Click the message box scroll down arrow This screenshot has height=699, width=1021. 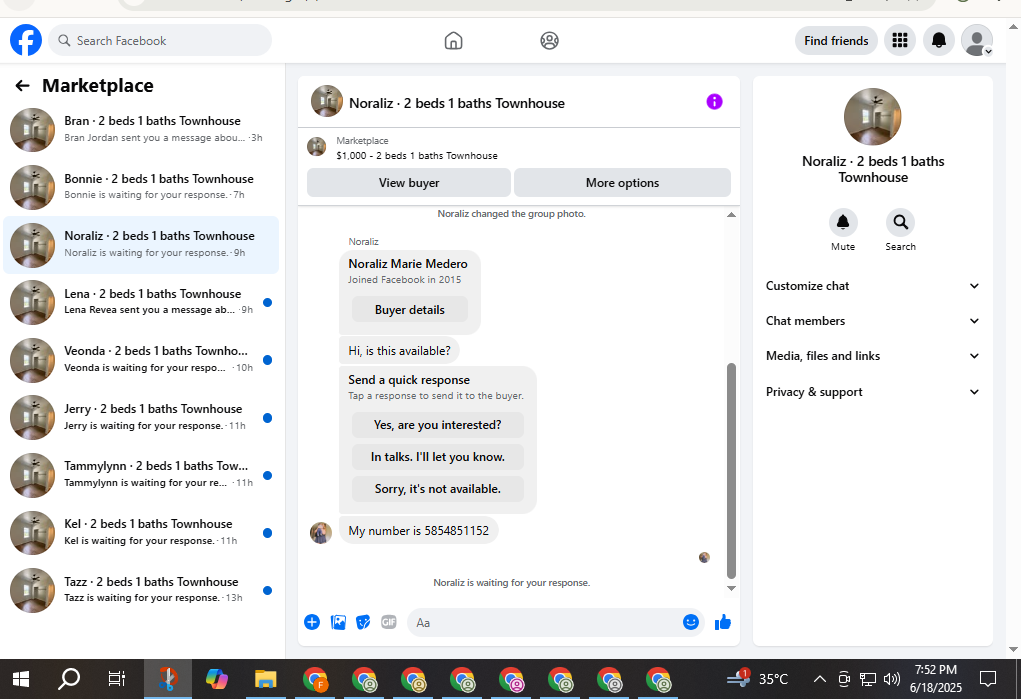click(x=731, y=588)
